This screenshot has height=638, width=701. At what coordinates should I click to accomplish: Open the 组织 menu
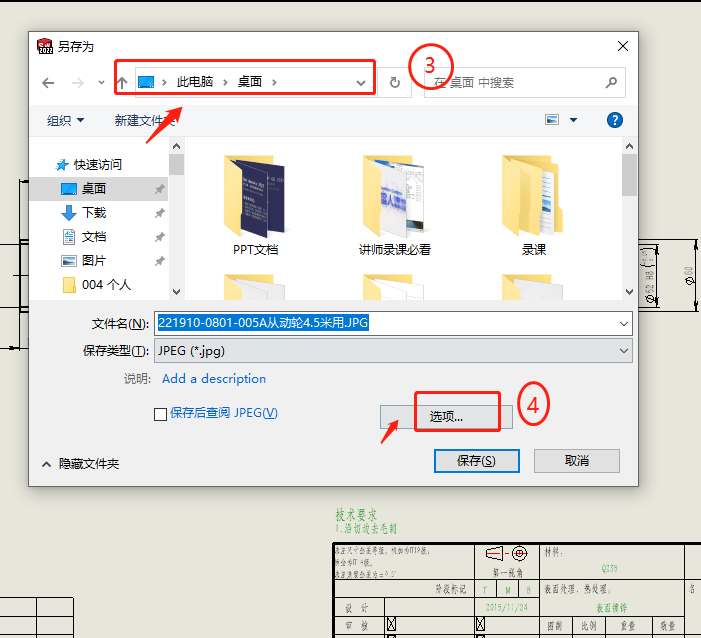[65, 120]
